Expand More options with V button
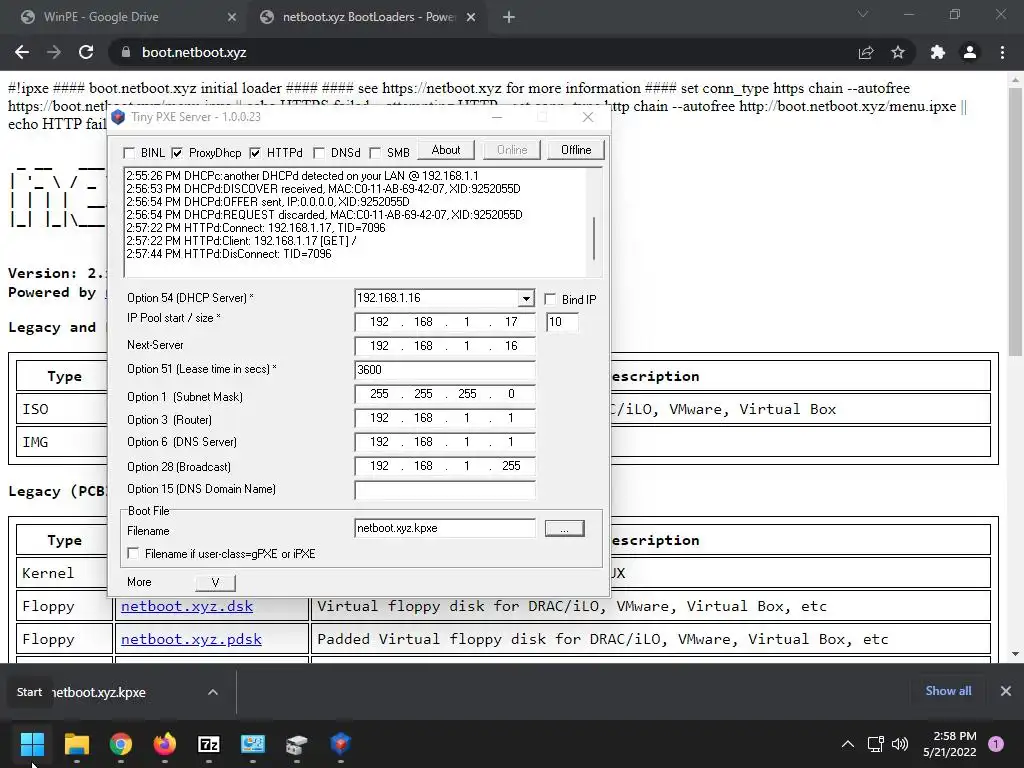This screenshot has width=1024, height=768. click(215, 583)
